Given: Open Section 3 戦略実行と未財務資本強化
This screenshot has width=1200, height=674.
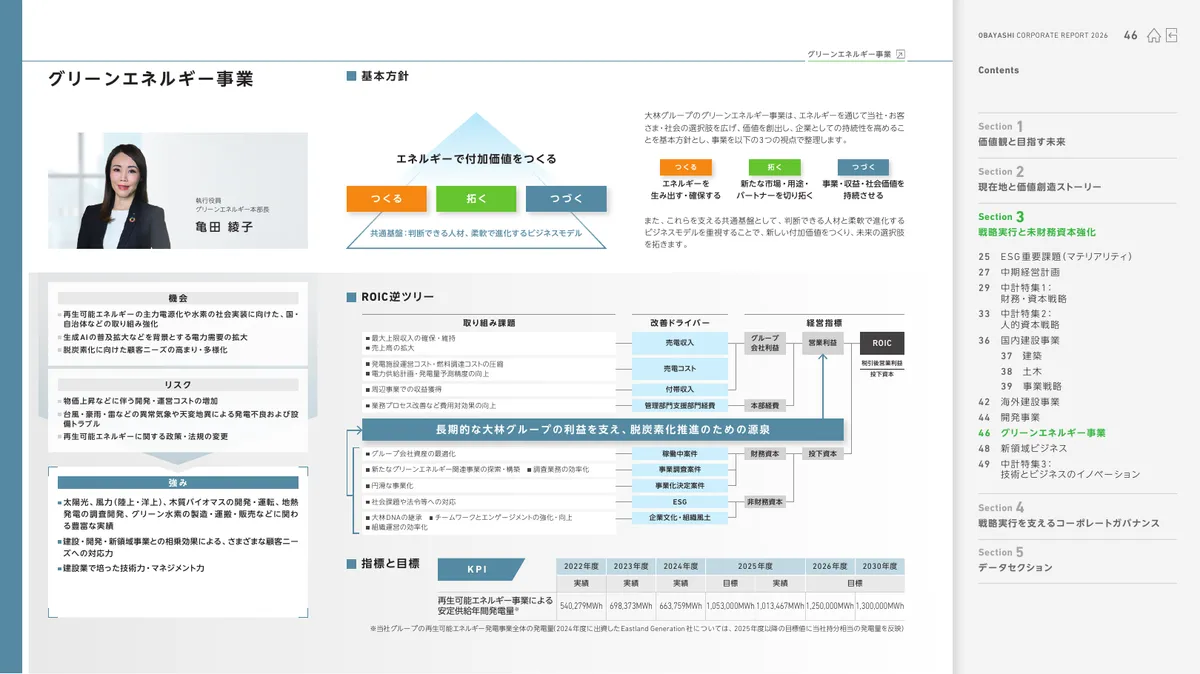Looking at the screenshot, I should (1037, 224).
